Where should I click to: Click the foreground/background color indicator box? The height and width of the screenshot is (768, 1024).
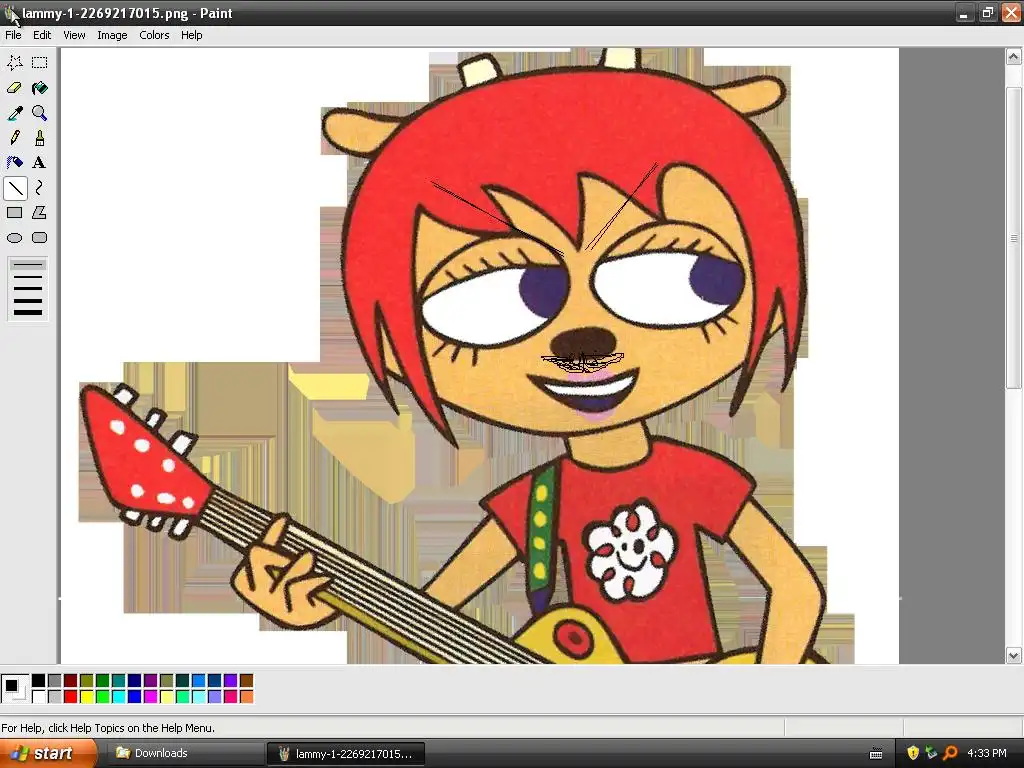15,688
